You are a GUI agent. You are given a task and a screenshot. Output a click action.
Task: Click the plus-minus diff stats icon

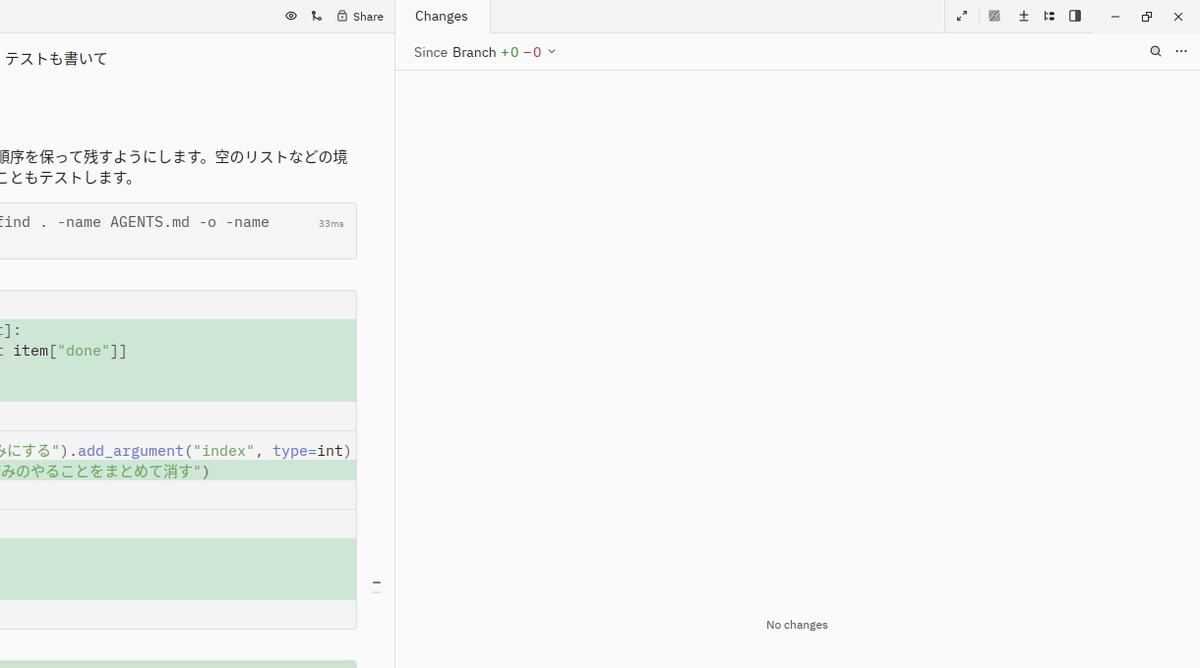click(1023, 16)
